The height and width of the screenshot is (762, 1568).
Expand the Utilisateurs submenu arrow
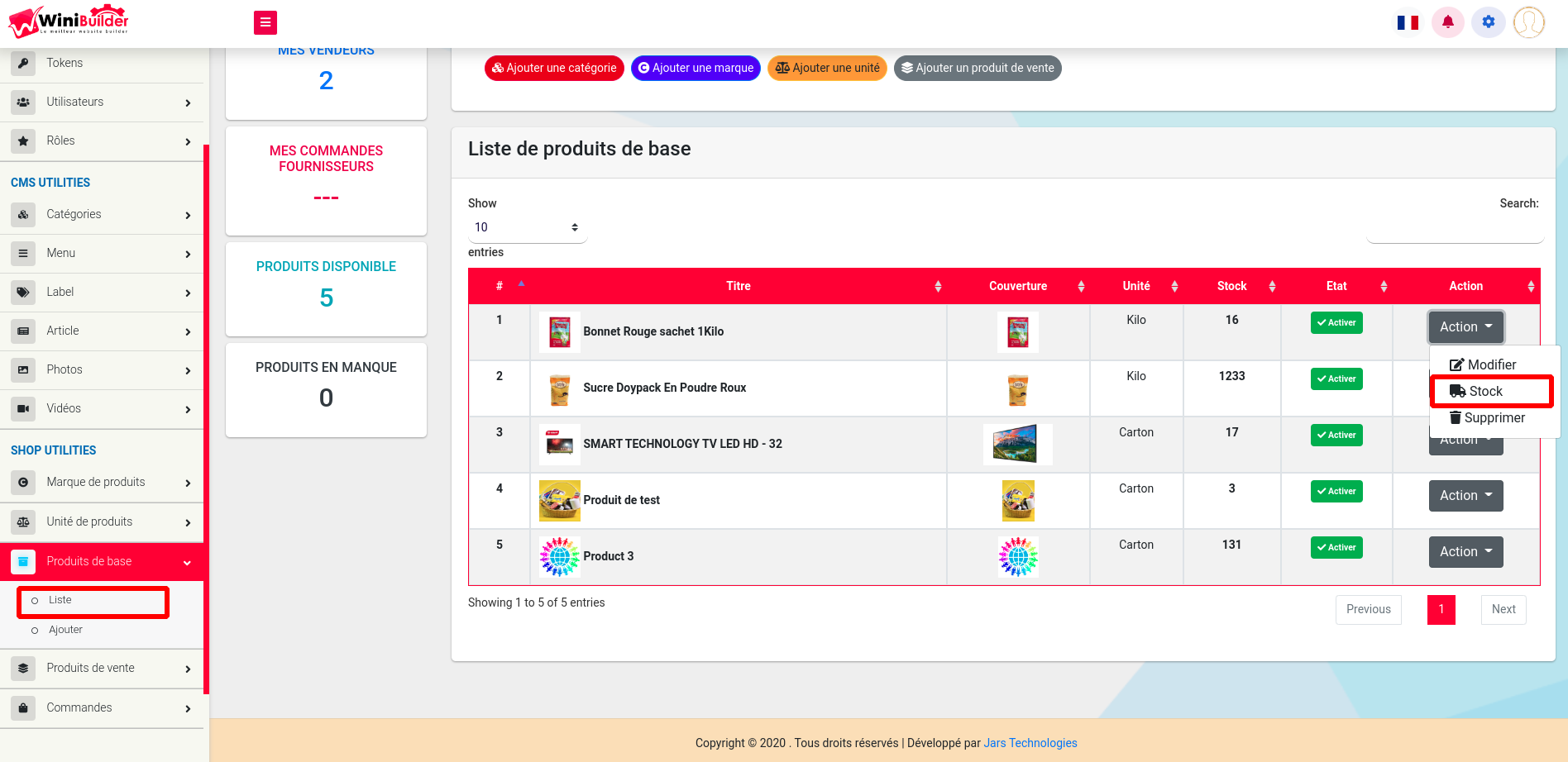(x=188, y=102)
